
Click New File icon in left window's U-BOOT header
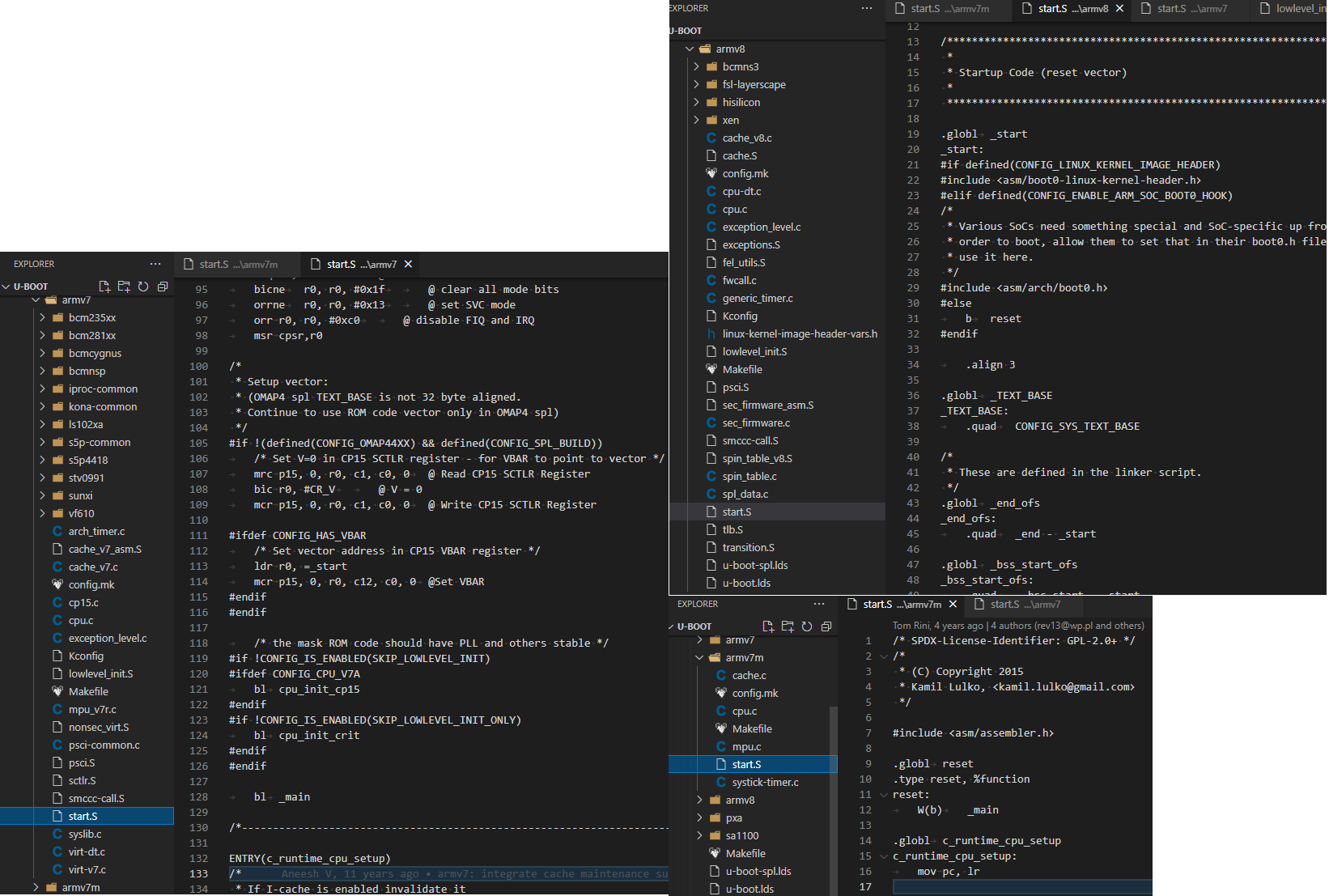104,287
